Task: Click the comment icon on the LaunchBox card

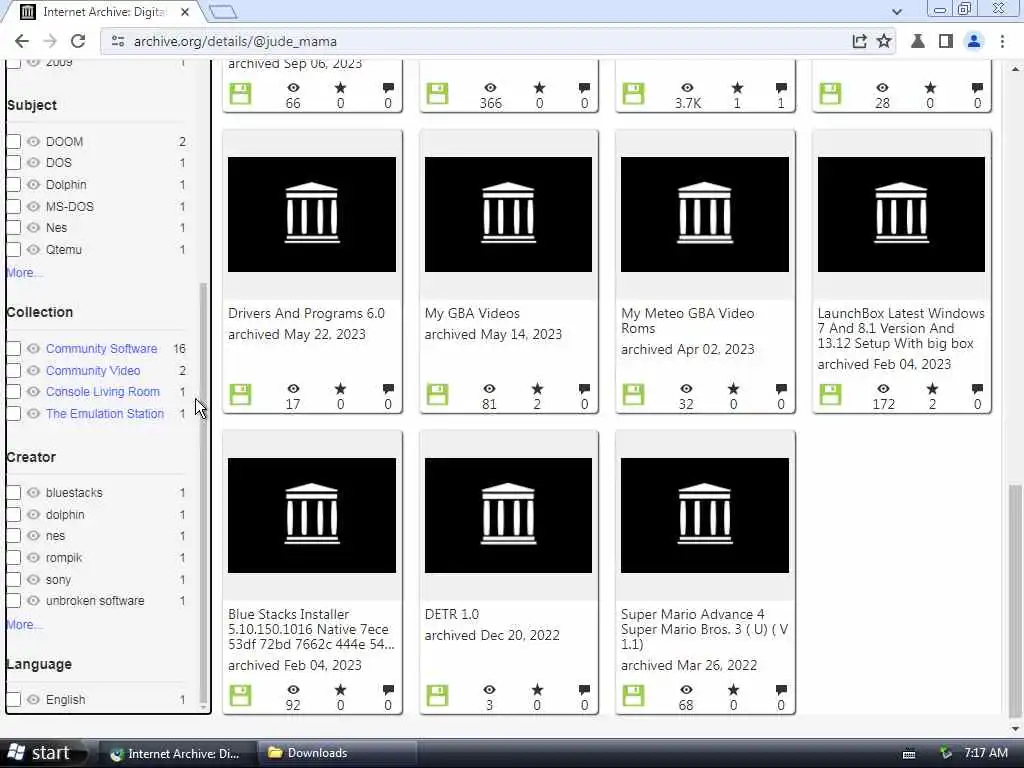Action: (x=977, y=389)
